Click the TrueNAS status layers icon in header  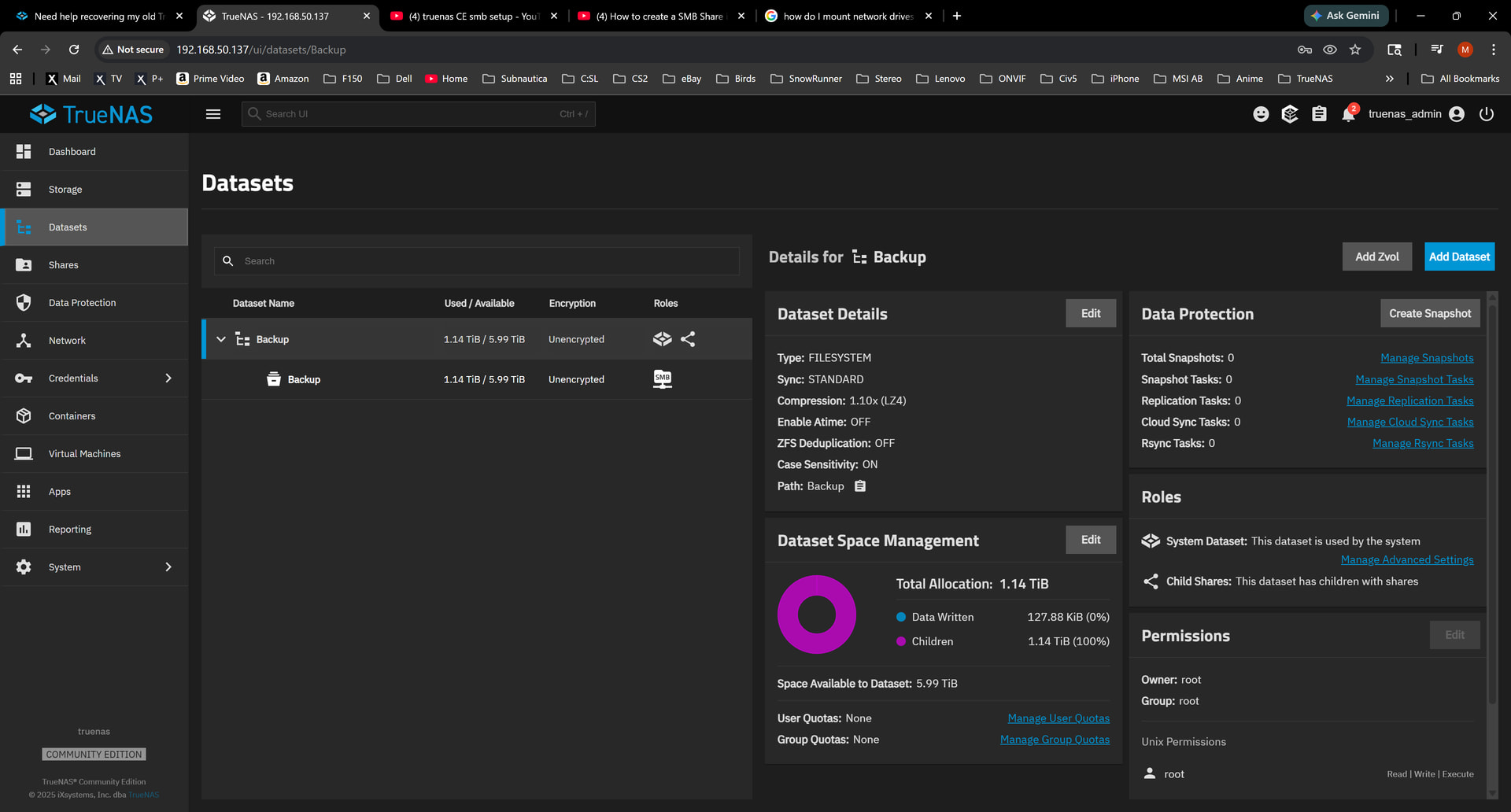1290,114
